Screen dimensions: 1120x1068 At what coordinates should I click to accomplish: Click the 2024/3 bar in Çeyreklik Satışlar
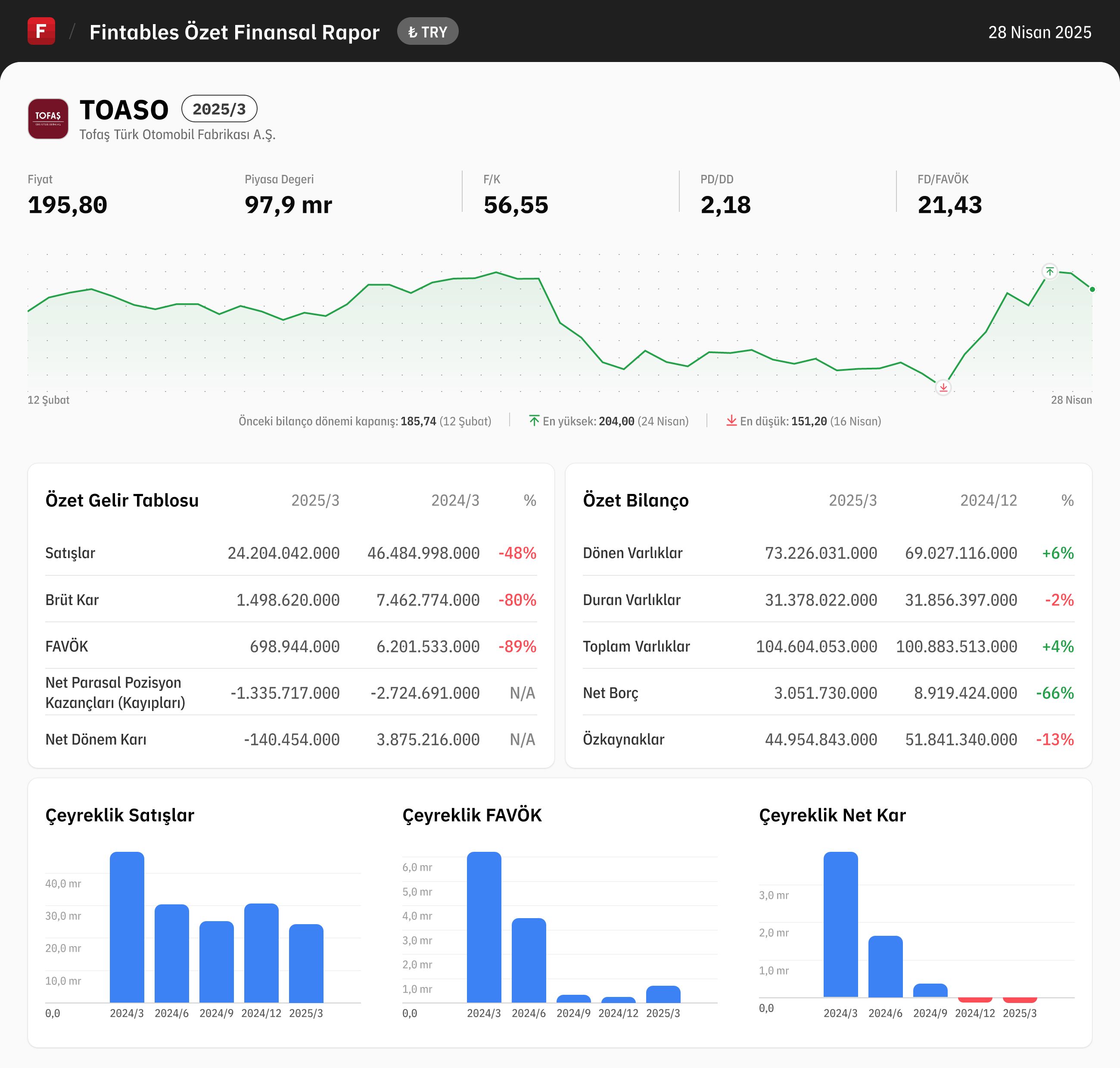pyautogui.click(x=127, y=927)
